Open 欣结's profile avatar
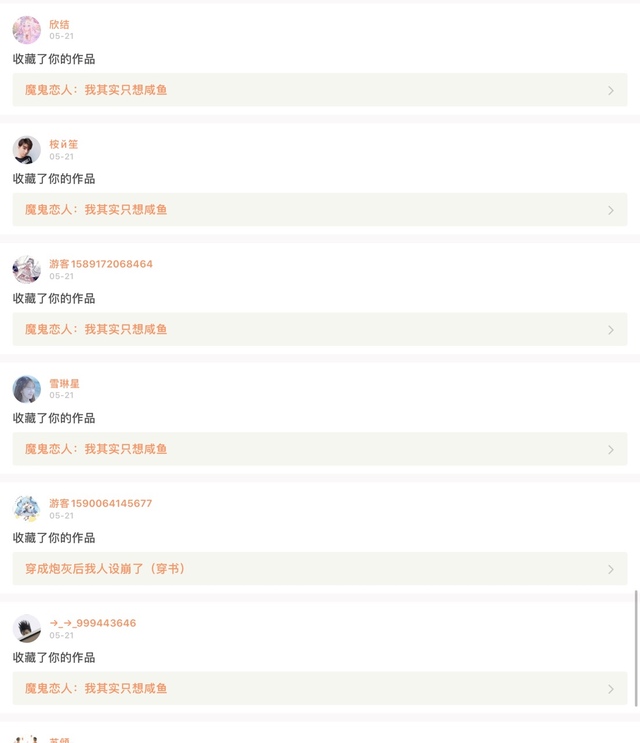The width and height of the screenshot is (640, 743). click(27, 30)
